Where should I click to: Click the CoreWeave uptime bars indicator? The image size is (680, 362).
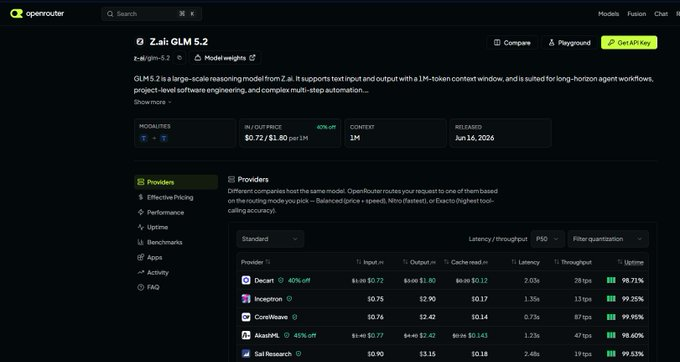click(611, 317)
